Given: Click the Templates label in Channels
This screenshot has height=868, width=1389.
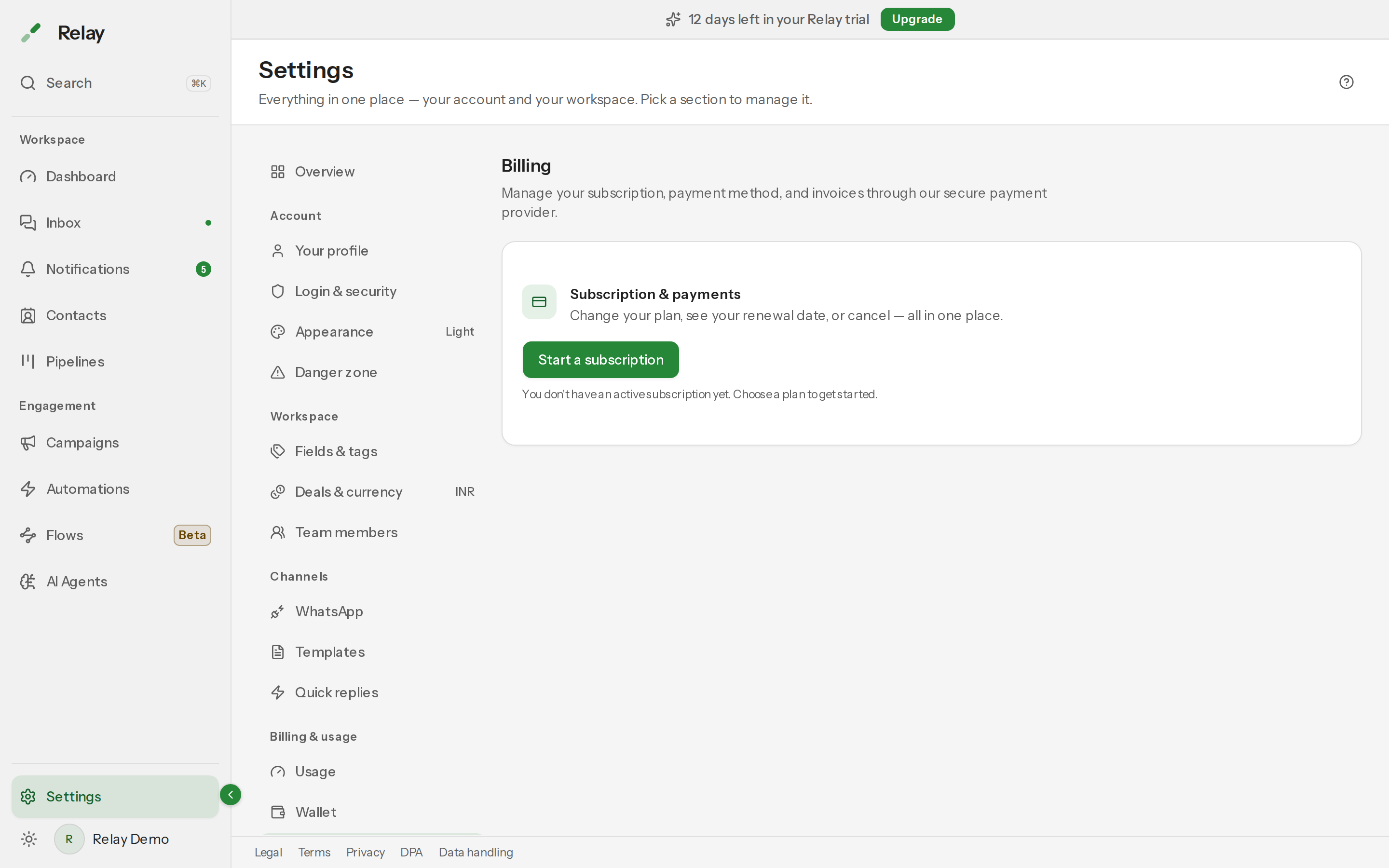Looking at the screenshot, I should (x=330, y=652).
